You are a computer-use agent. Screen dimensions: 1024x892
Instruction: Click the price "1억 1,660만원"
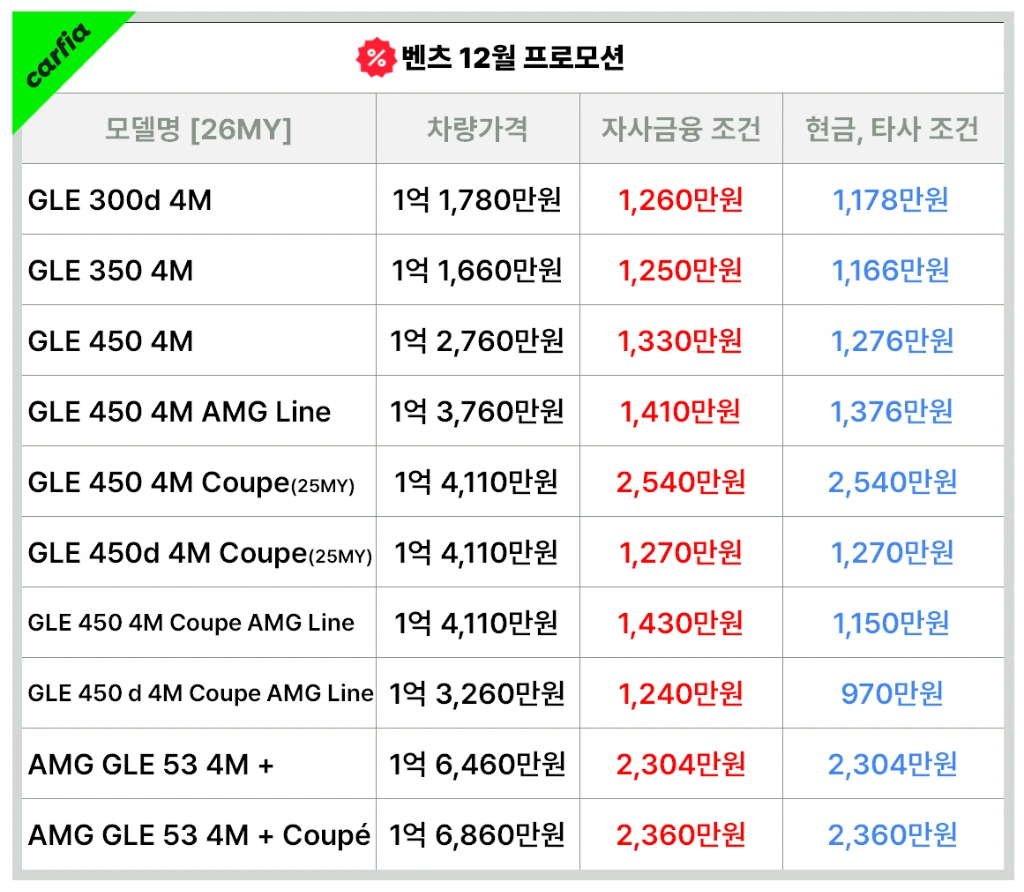pos(477,270)
